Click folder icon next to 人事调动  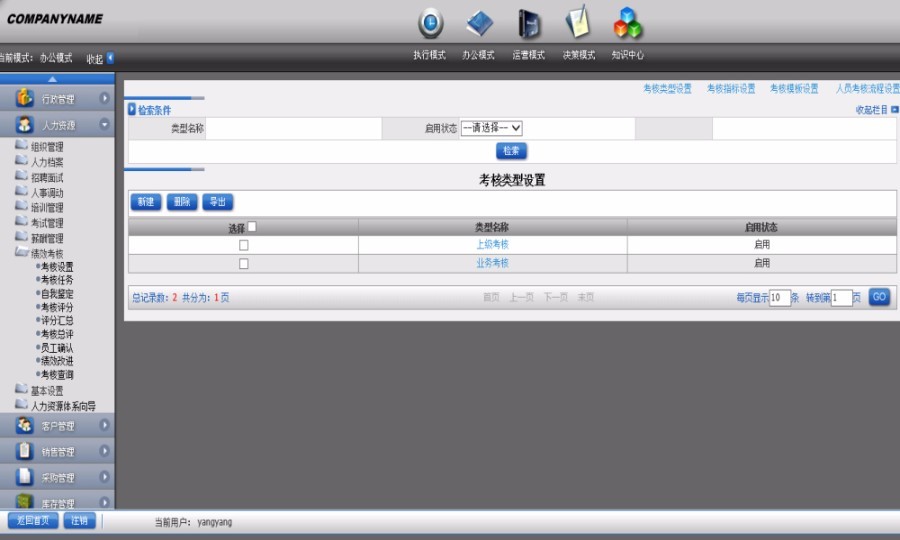21,190
